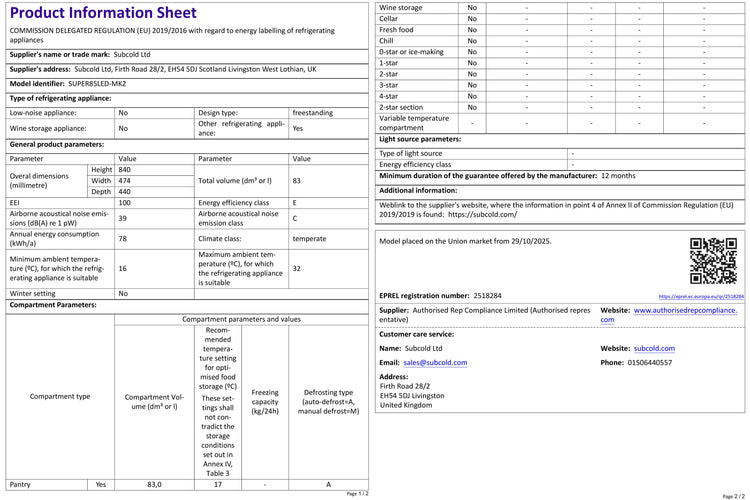The height and width of the screenshot is (500, 750).
Task: Click the Type of light source label
Action: pyautogui.click(x=410, y=154)
